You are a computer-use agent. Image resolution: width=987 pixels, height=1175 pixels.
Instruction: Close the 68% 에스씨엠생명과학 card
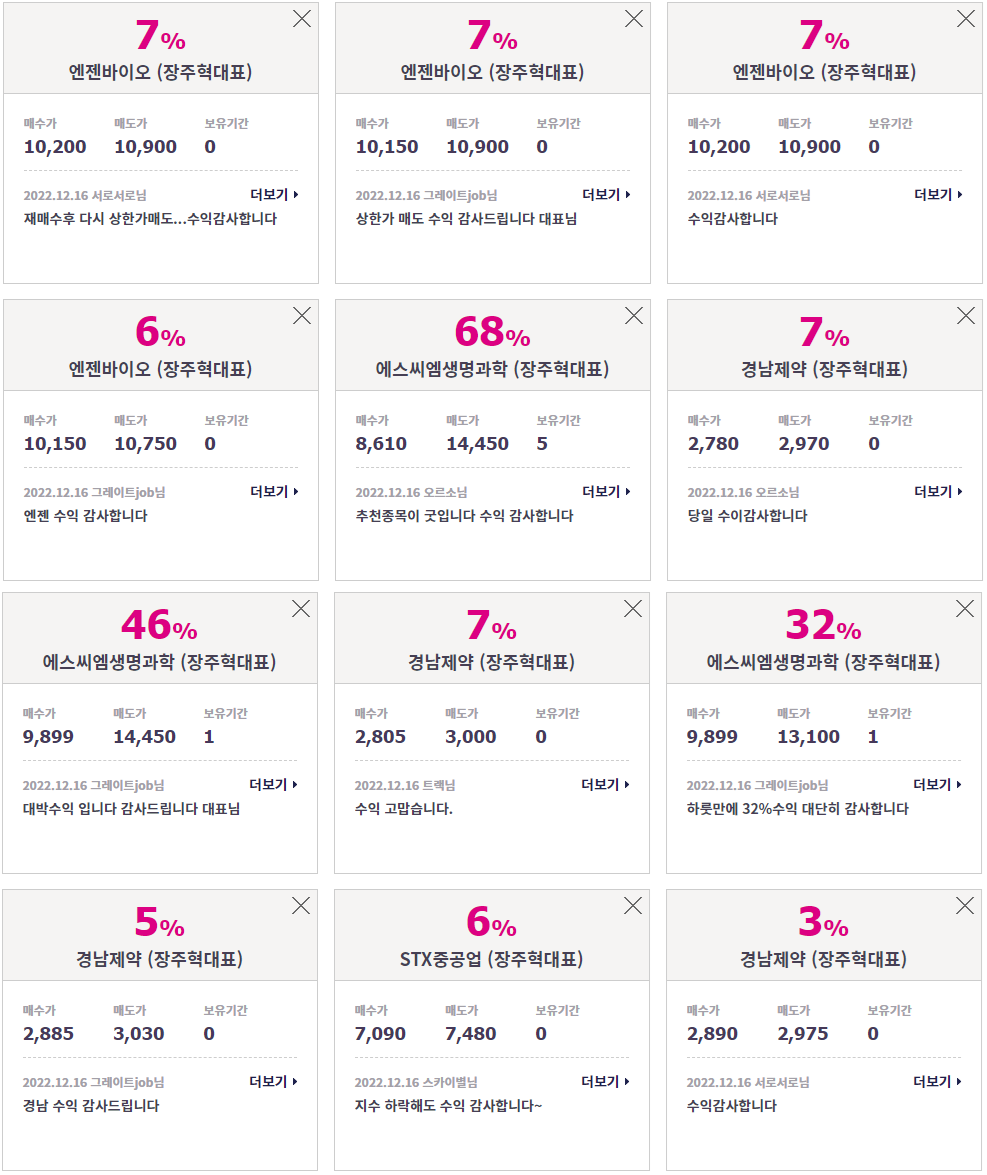[634, 315]
